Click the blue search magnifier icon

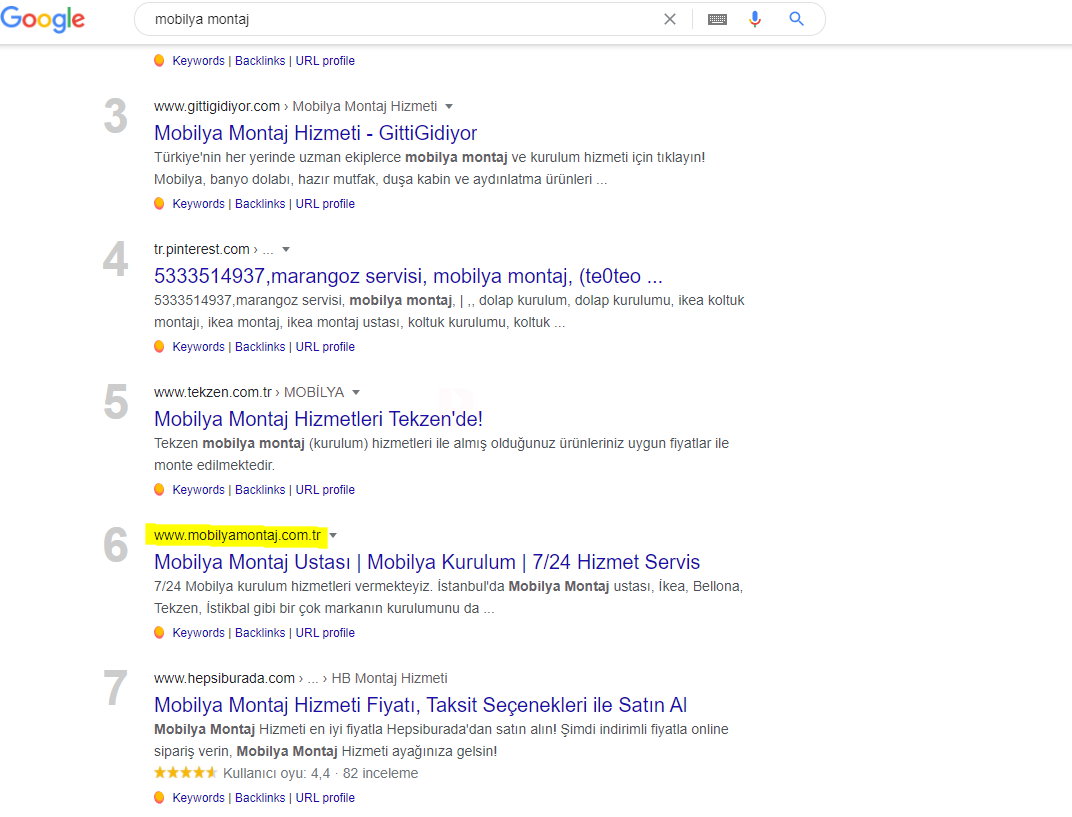[x=796, y=19]
